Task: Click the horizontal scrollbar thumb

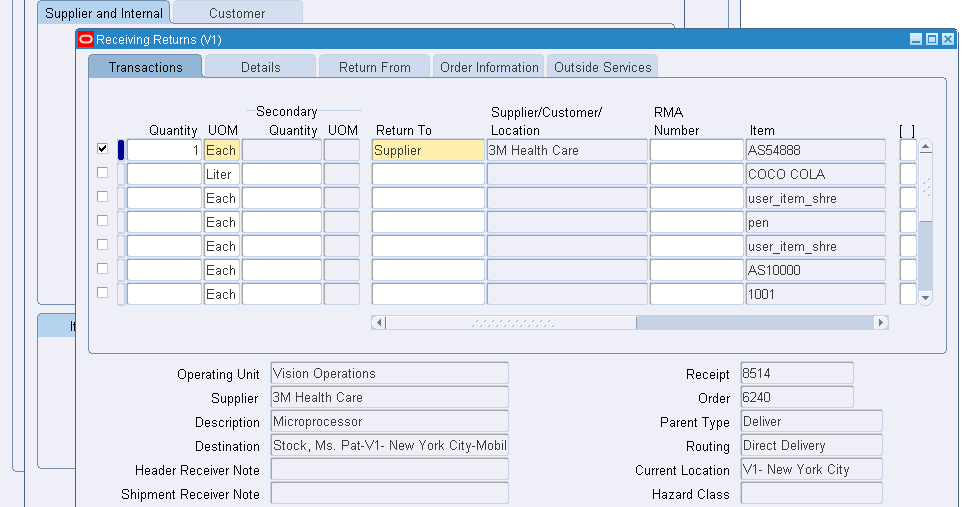Action: (510, 323)
